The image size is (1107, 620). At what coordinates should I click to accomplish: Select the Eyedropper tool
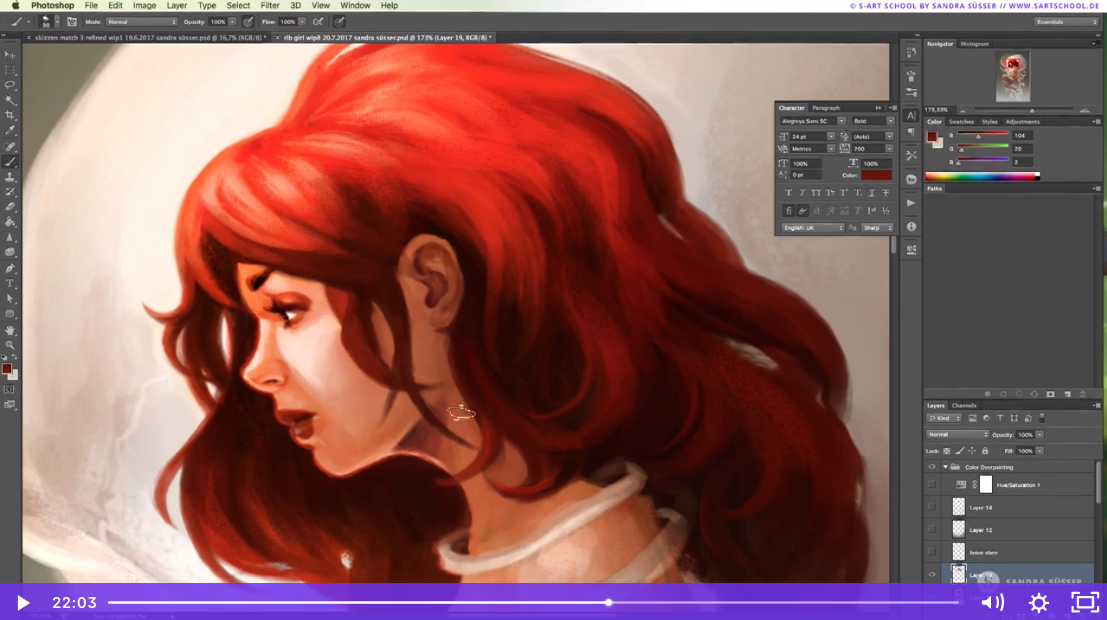pos(10,131)
